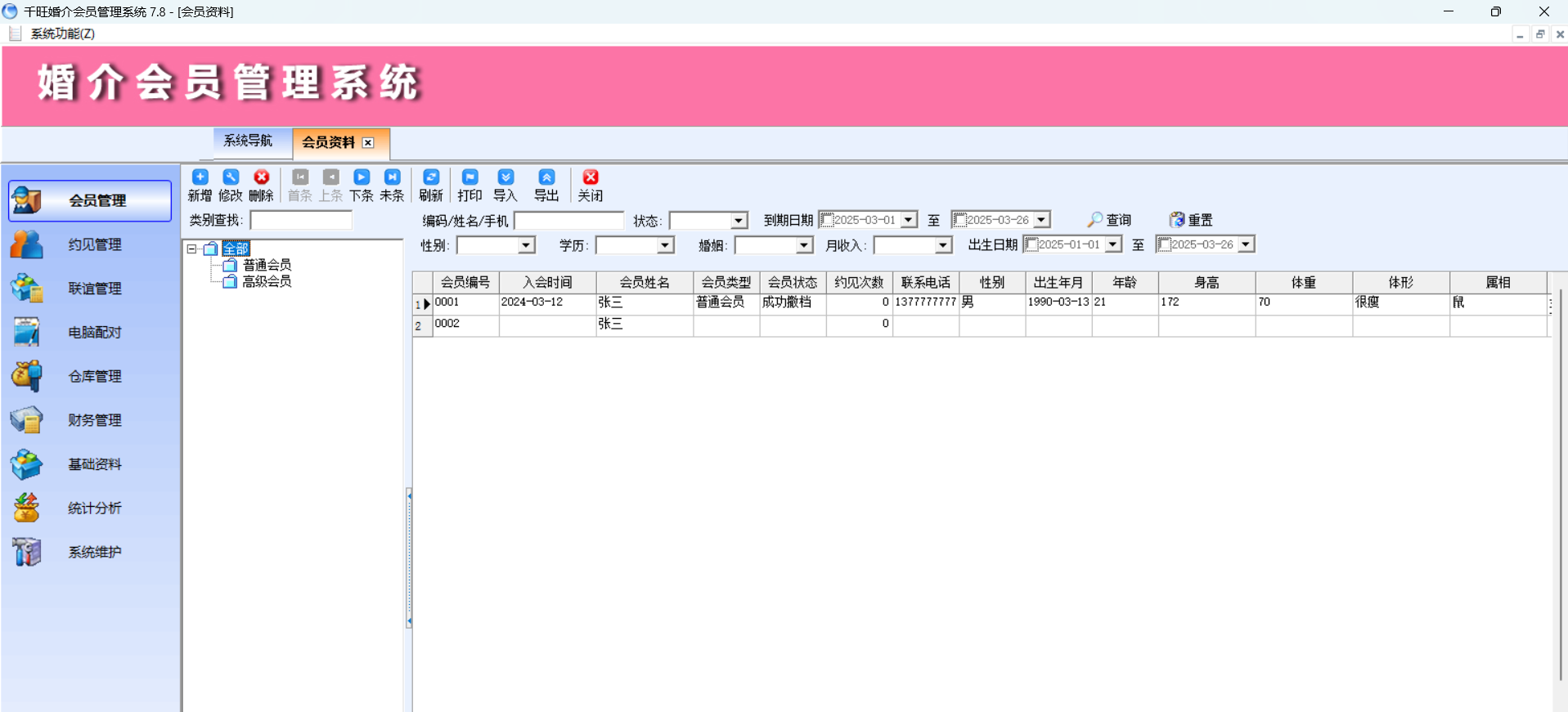
Task: Switch to the 系统导航 tab
Action: [248, 141]
